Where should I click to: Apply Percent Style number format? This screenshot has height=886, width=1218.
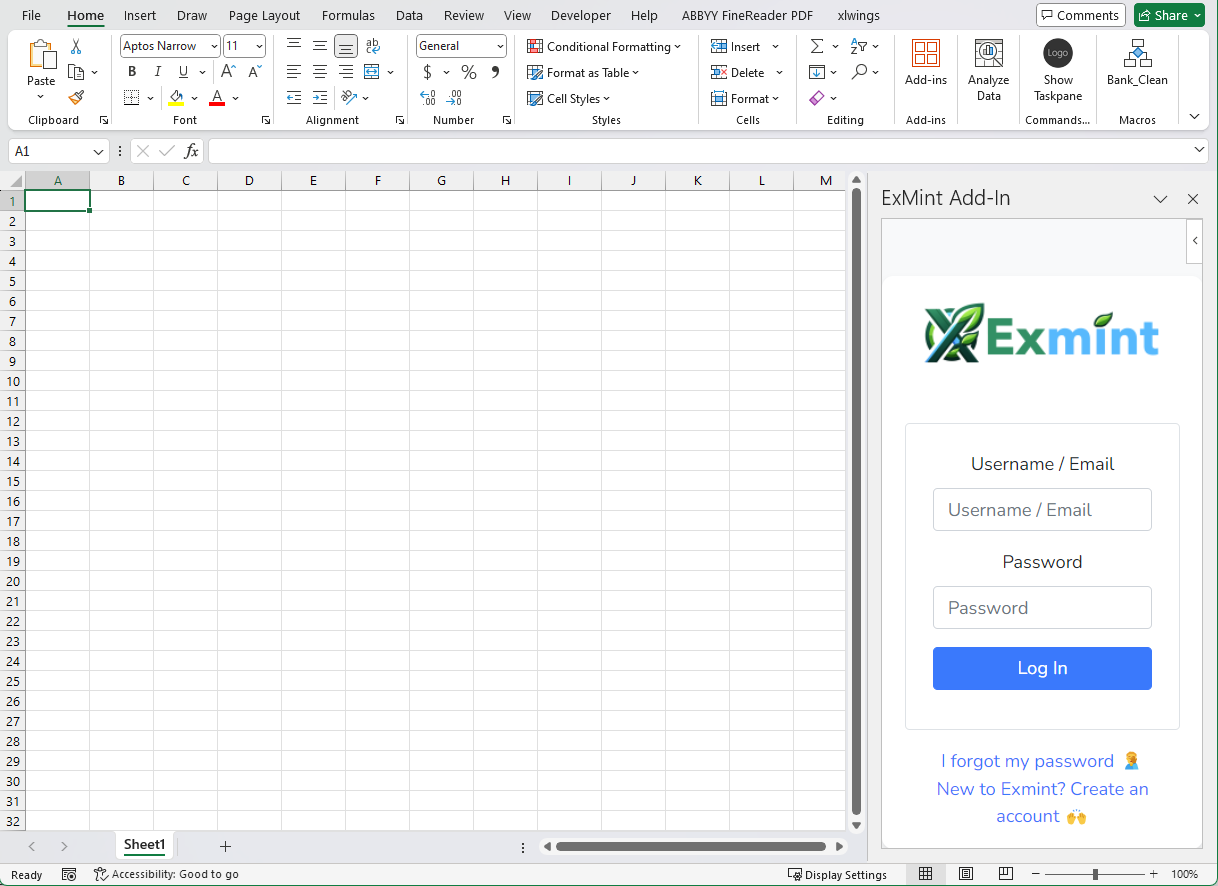[468, 72]
